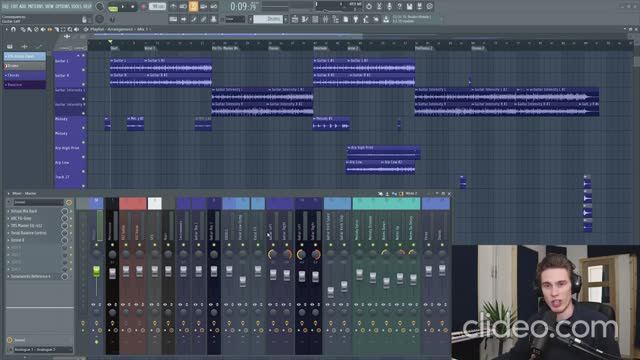Open the playlist view toolbar icon
The width and height of the screenshot is (640, 360).
[x=295, y=19]
